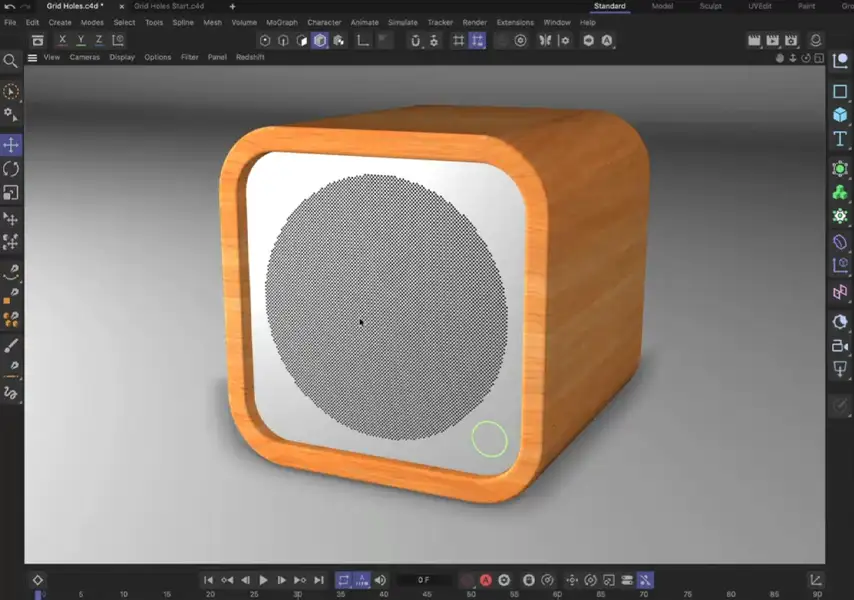This screenshot has width=854, height=600.
Task: Add a Camera object
Action: [x=840, y=346]
